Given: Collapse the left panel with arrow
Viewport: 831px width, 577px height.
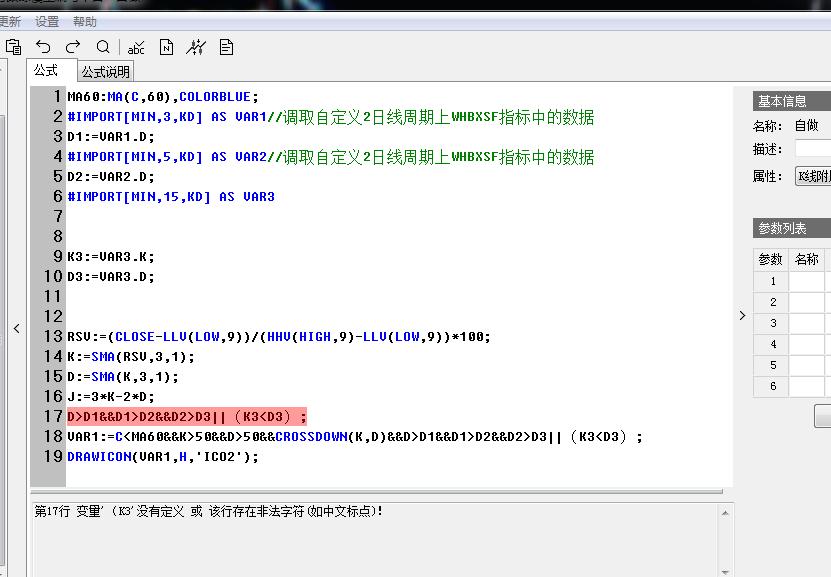Looking at the screenshot, I should click(x=16, y=328).
